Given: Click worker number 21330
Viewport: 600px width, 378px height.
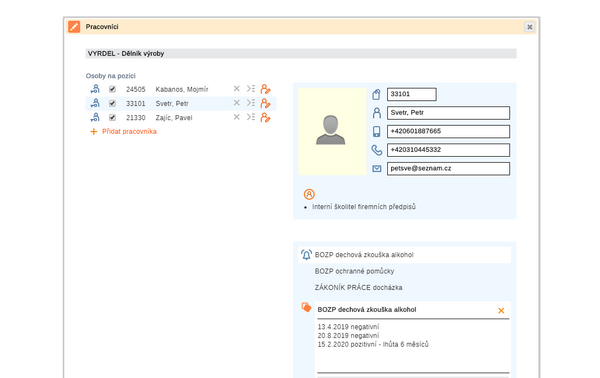Looking at the screenshot, I should pos(136,118).
